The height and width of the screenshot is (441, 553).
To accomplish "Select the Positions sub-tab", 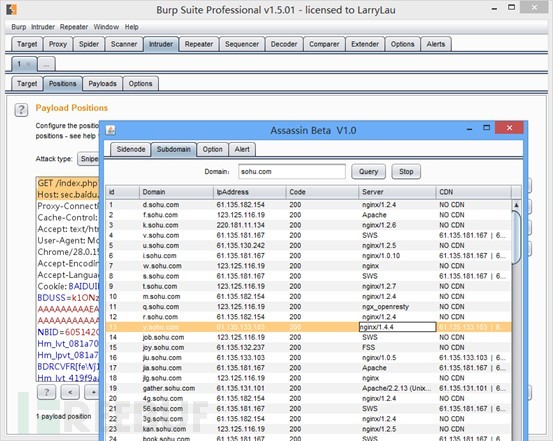I will [x=63, y=84].
